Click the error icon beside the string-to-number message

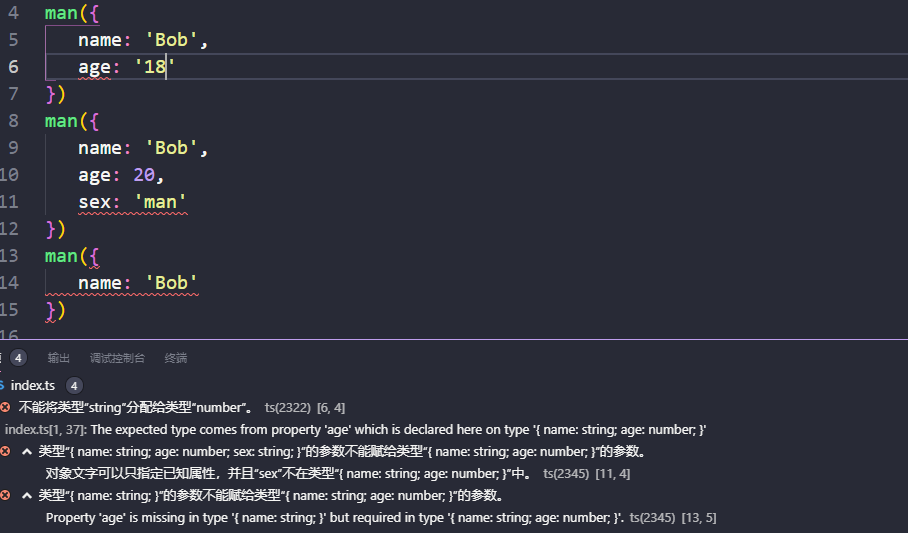click(5, 407)
